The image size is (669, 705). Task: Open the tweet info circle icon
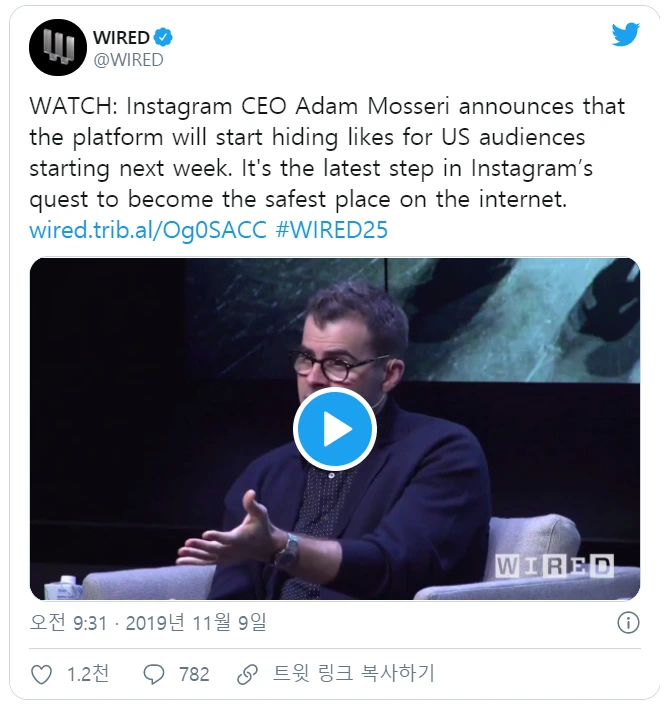(x=628, y=623)
